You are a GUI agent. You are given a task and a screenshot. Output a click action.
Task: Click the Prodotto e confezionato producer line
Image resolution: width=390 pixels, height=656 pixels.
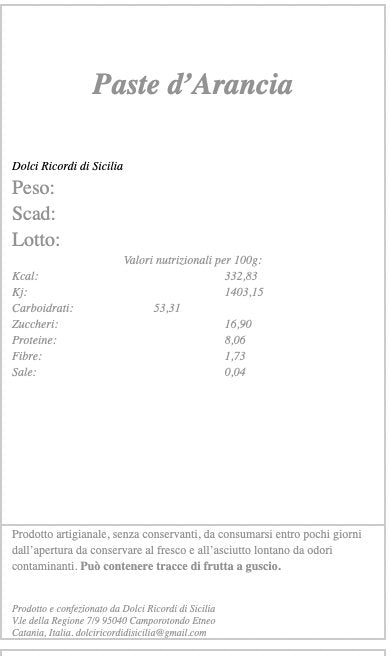[x=113, y=609]
